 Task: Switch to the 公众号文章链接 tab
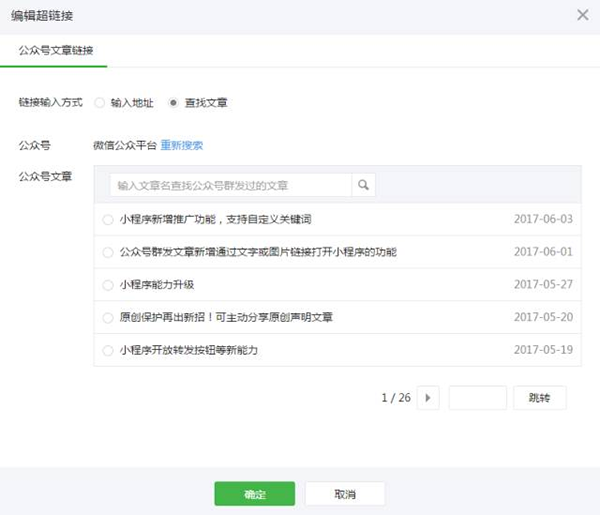56,50
